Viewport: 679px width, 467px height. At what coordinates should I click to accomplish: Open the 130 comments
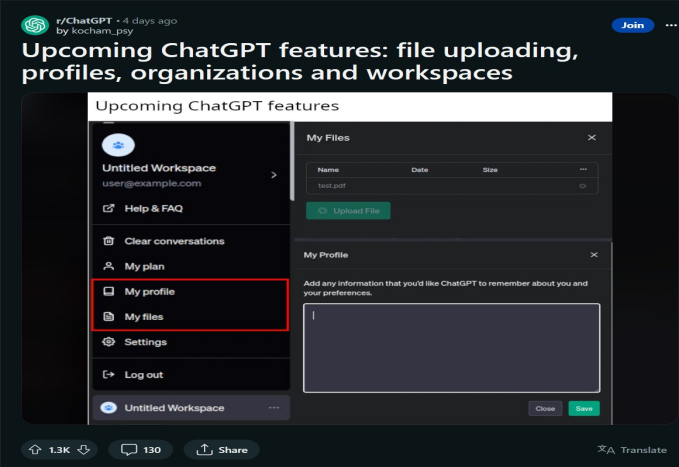[141, 450]
